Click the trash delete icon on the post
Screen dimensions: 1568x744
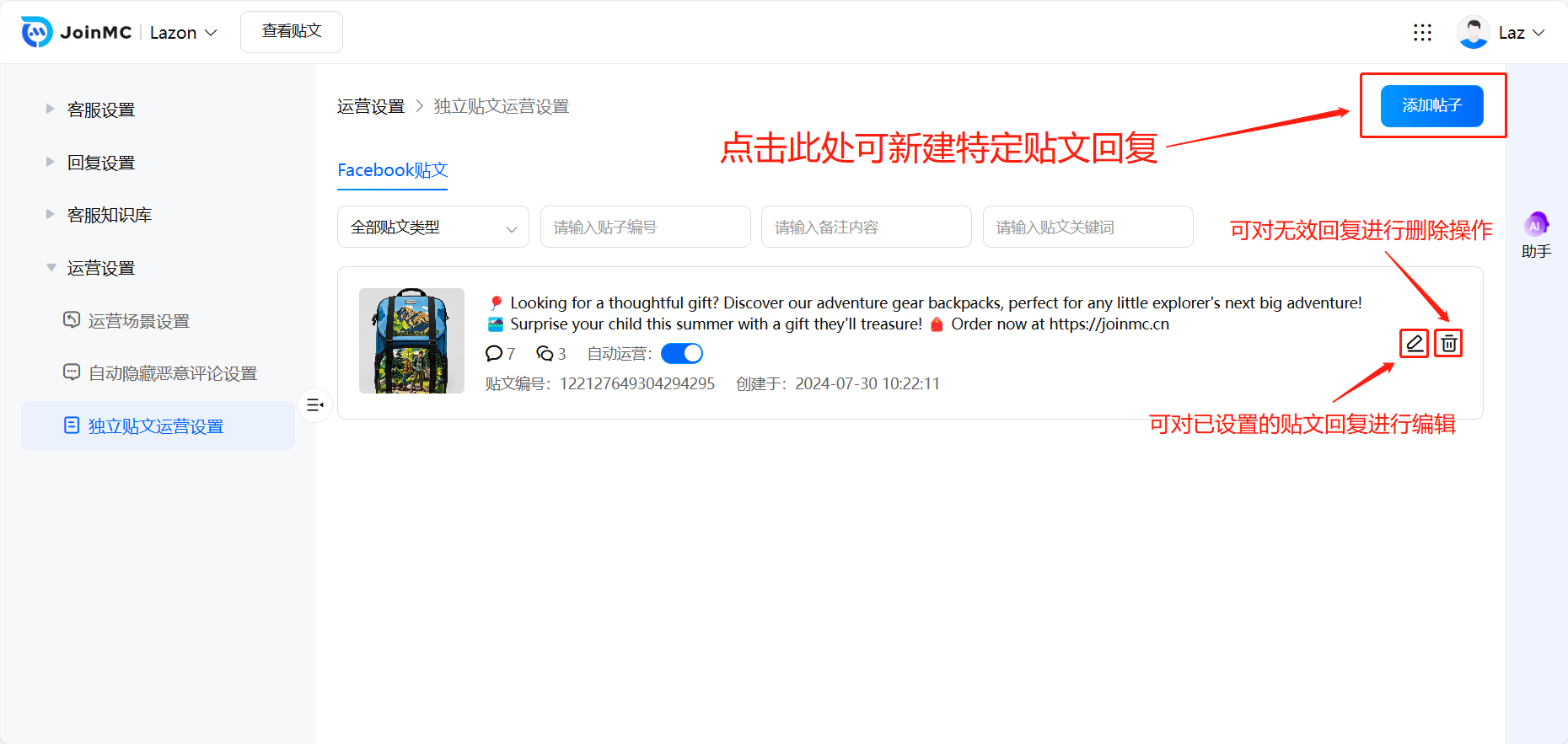1448,344
